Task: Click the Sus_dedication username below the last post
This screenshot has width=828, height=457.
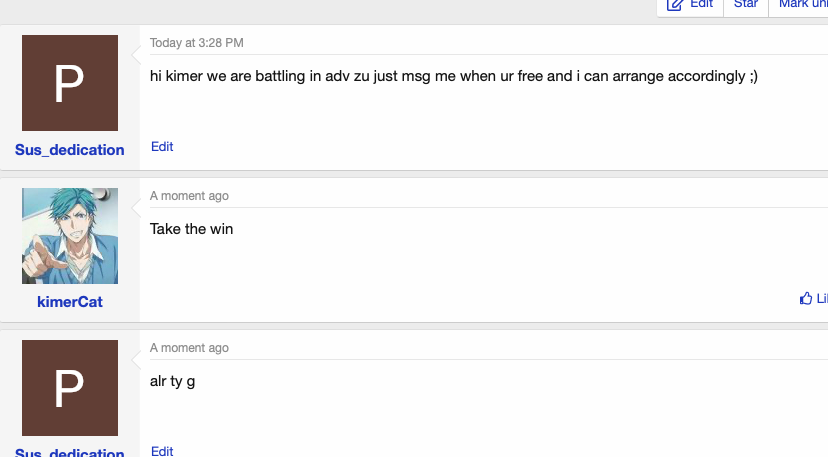Action: pos(70,452)
